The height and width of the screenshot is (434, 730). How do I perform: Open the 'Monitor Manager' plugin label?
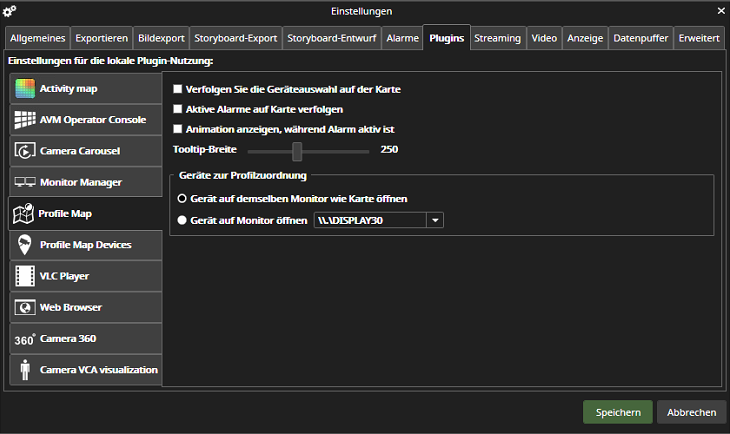[x=81, y=182]
